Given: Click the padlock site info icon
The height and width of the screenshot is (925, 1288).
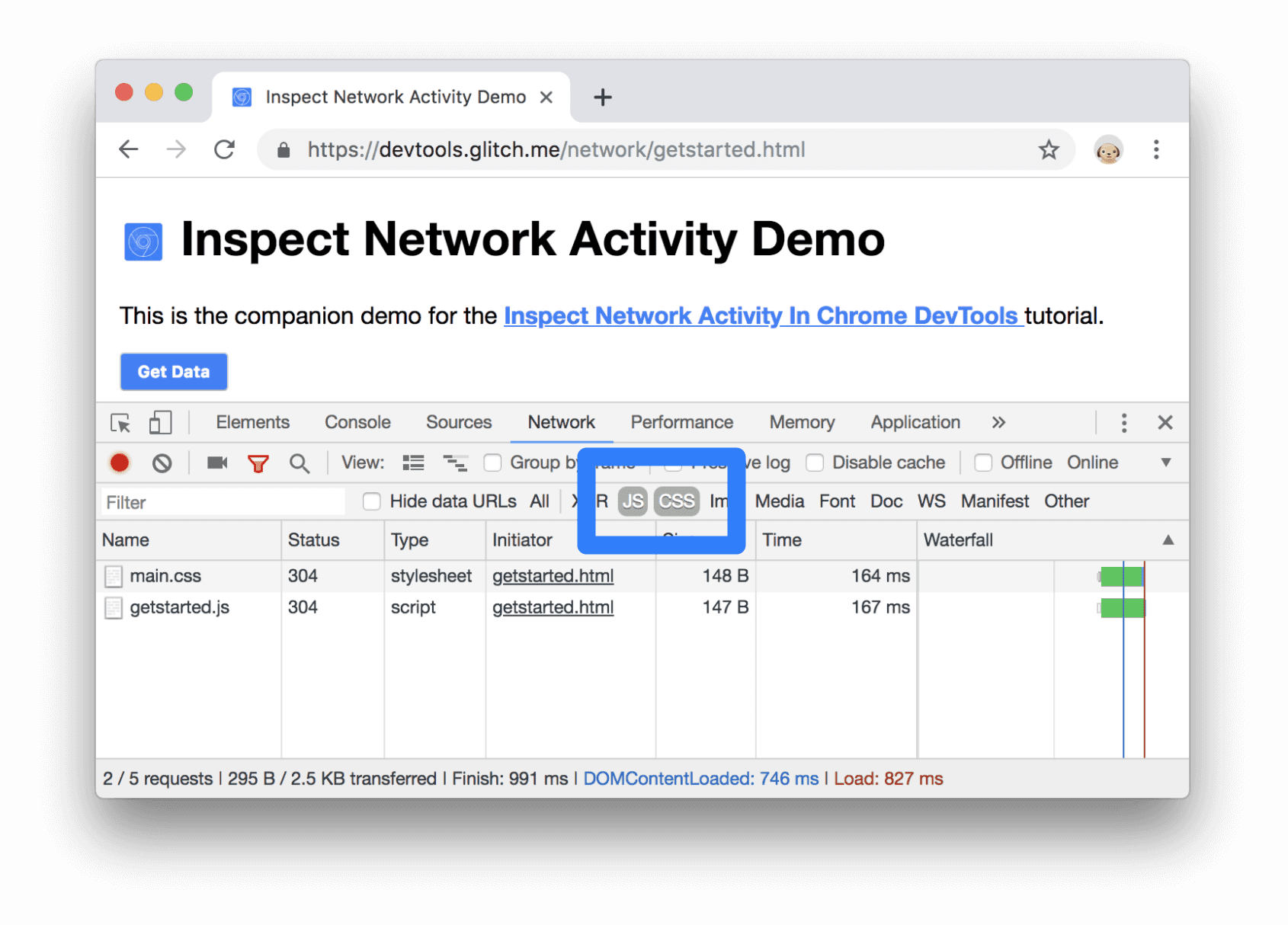Looking at the screenshot, I should [284, 150].
